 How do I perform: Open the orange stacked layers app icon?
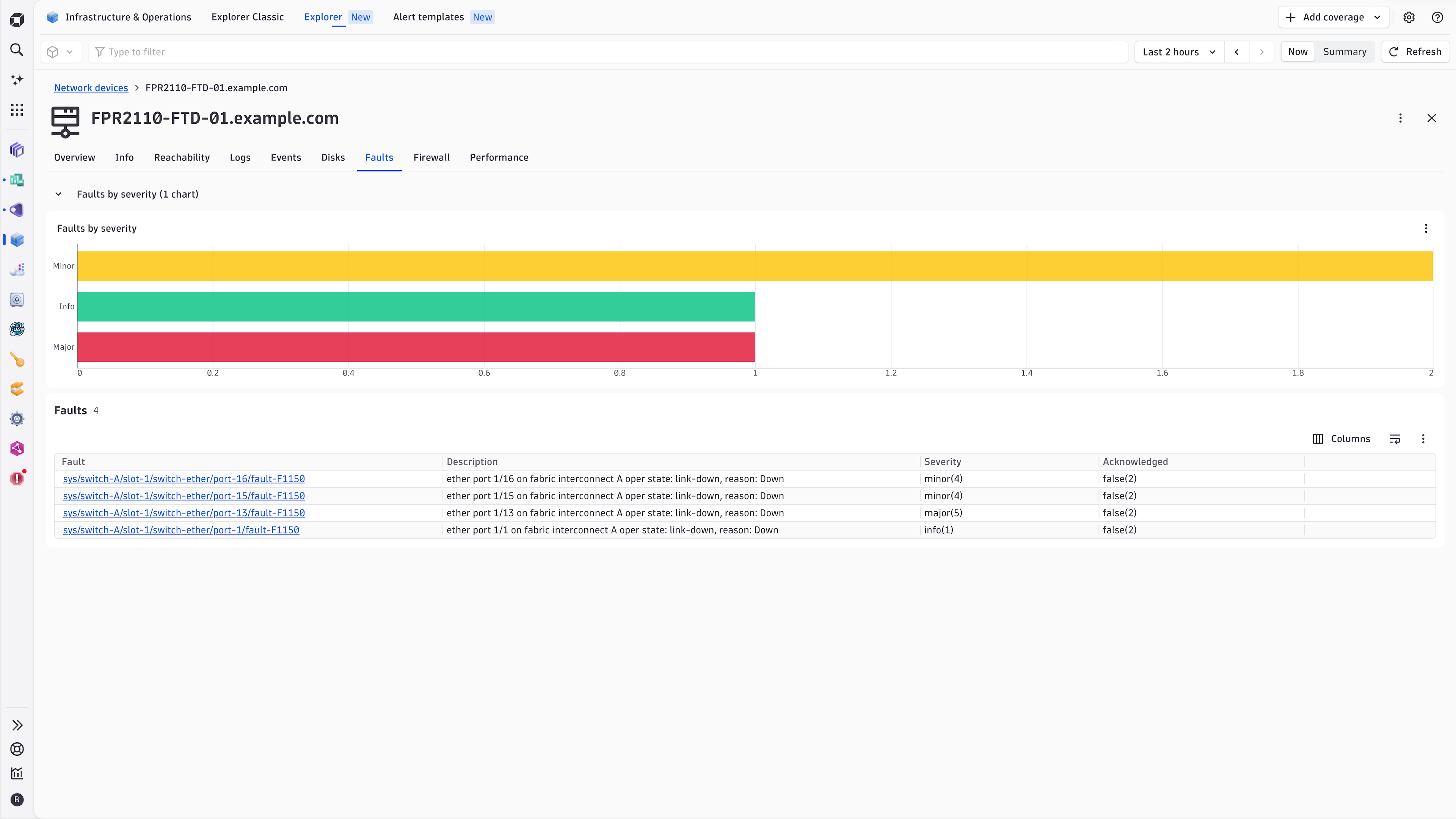[x=17, y=389]
